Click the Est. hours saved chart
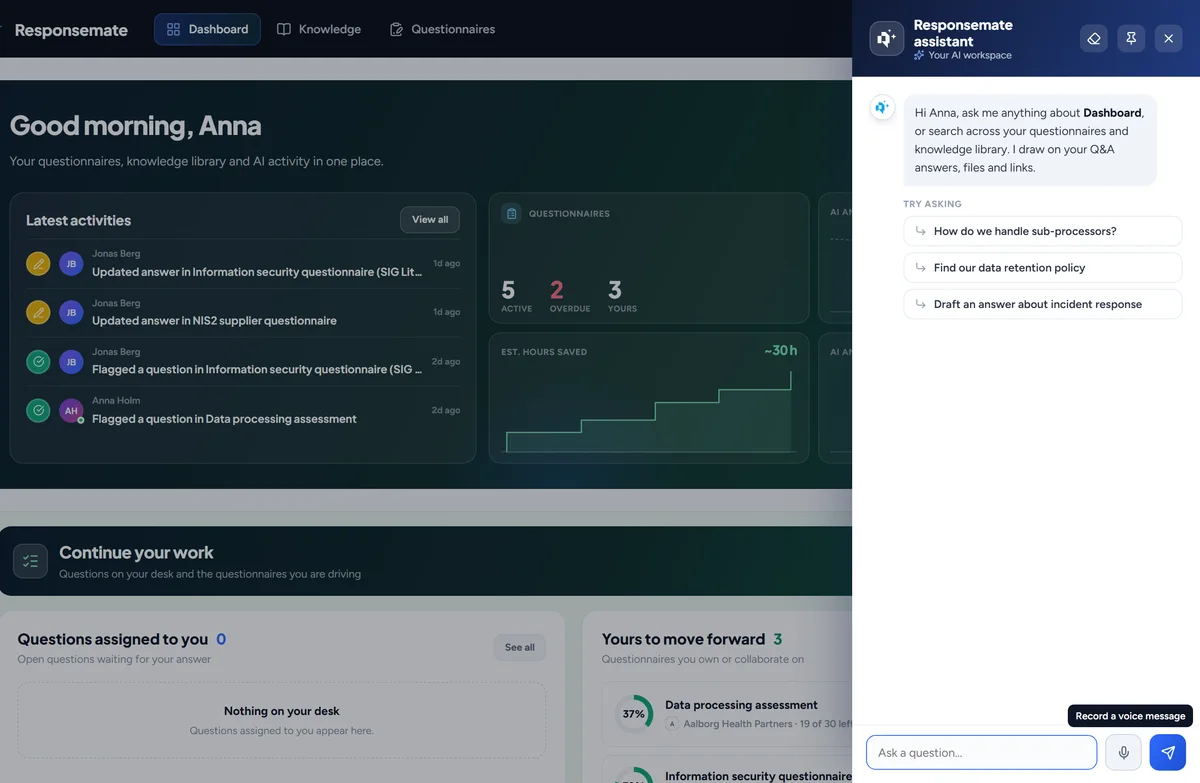The image size is (1200, 783). (x=649, y=412)
